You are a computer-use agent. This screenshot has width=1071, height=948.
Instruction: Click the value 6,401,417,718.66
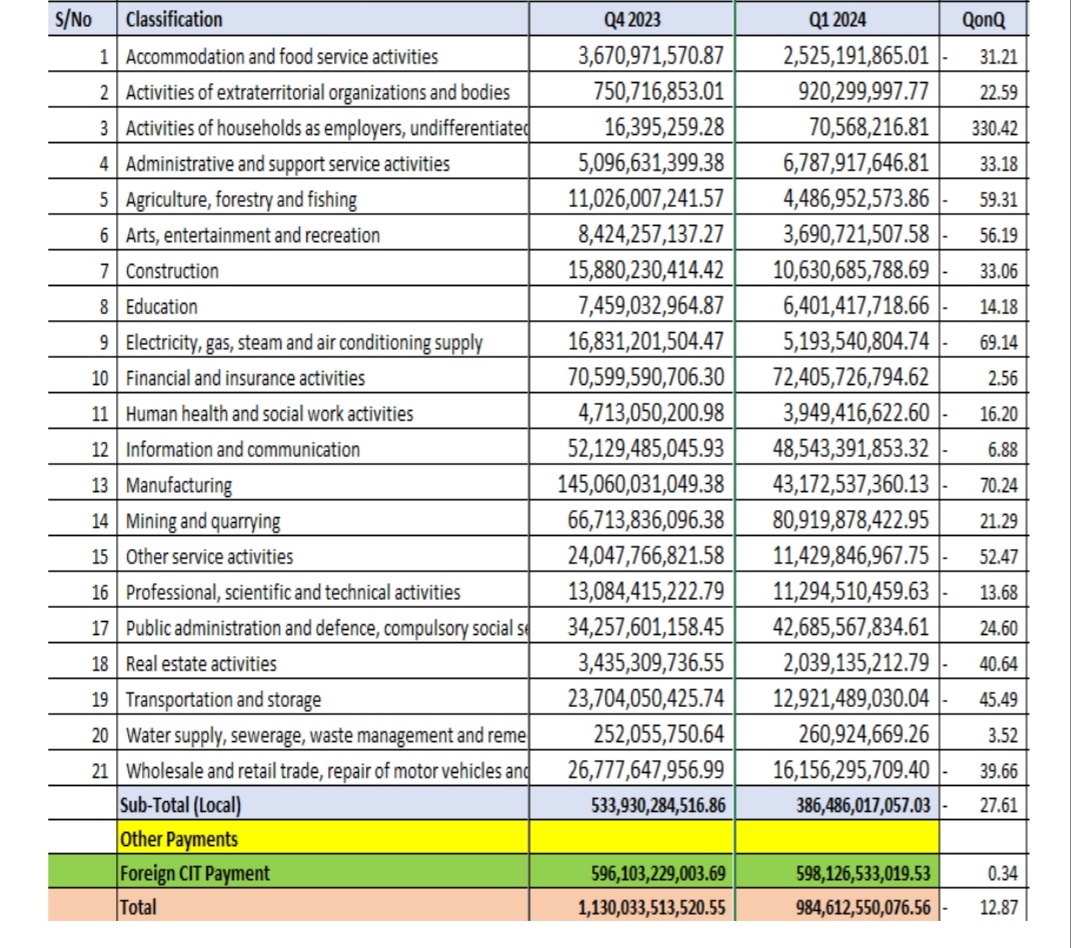pyautogui.click(x=856, y=305)
